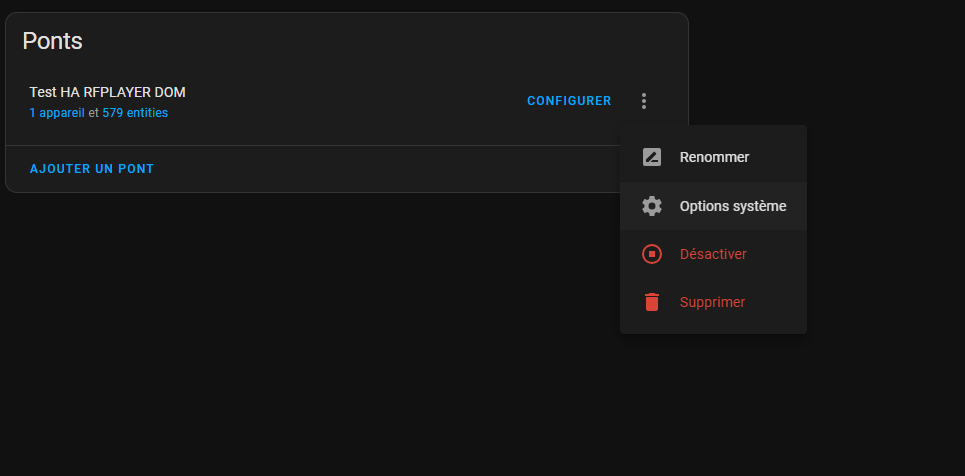Open the three-dot overflow menu
This screenshot has height=476, width=965.
click(x=644, y=101)
